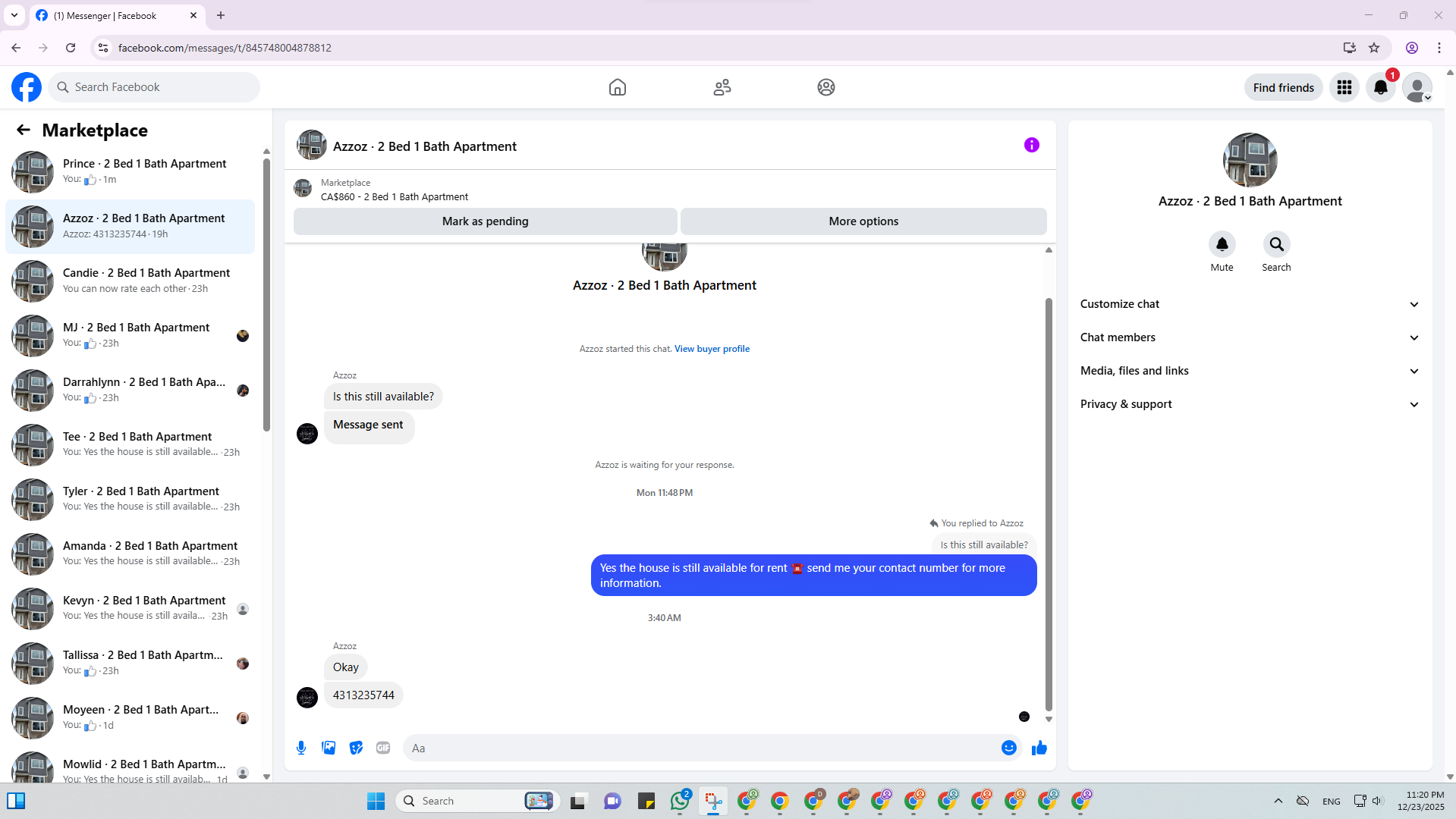Image resolution: width=1456 pixels, height=819 pixels.
Task: Click quoted 'Is this still available?' reply
Action: point(984,544)
